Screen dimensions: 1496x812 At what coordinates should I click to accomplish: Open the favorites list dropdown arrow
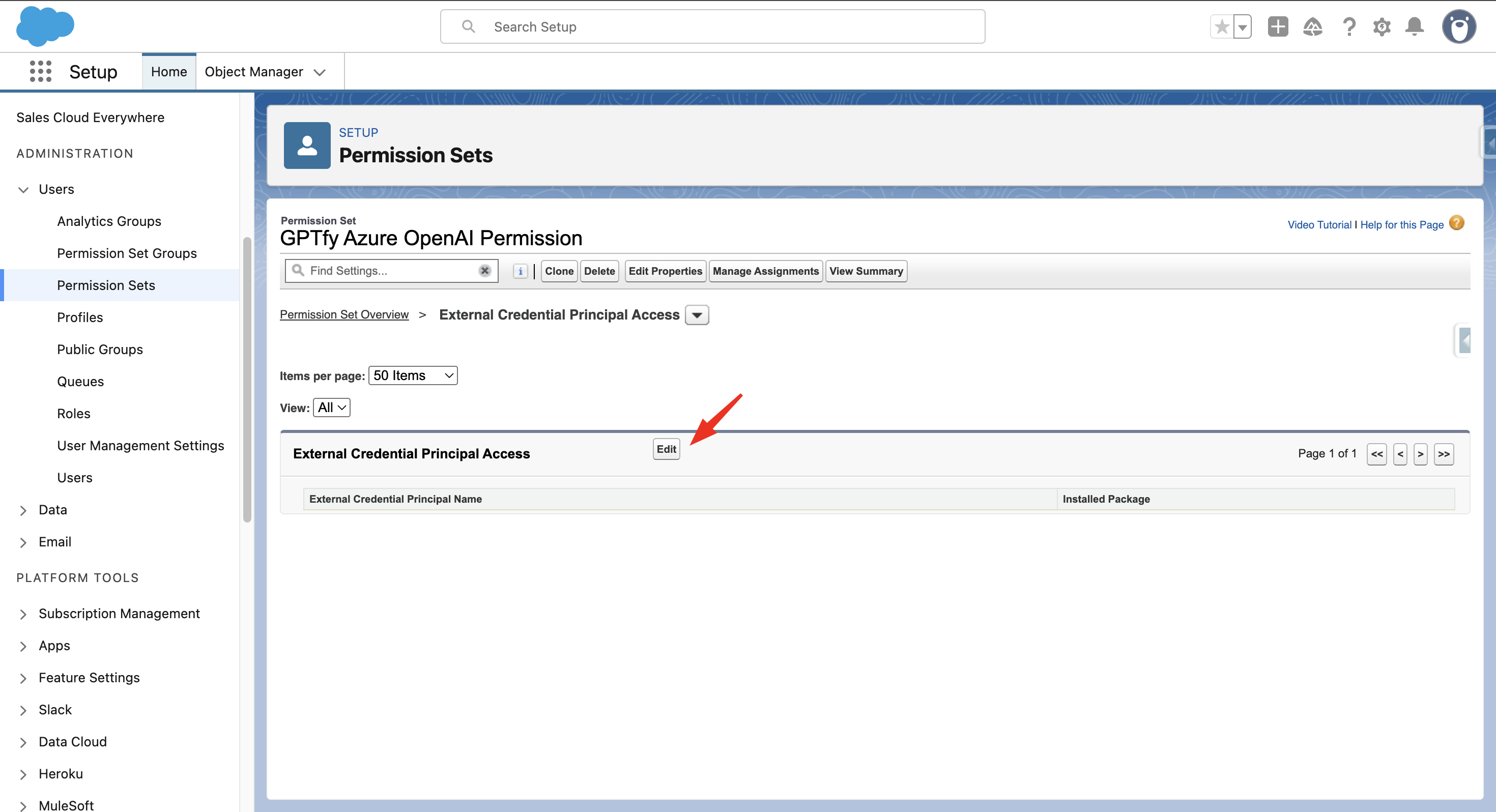pos(1242,27)
